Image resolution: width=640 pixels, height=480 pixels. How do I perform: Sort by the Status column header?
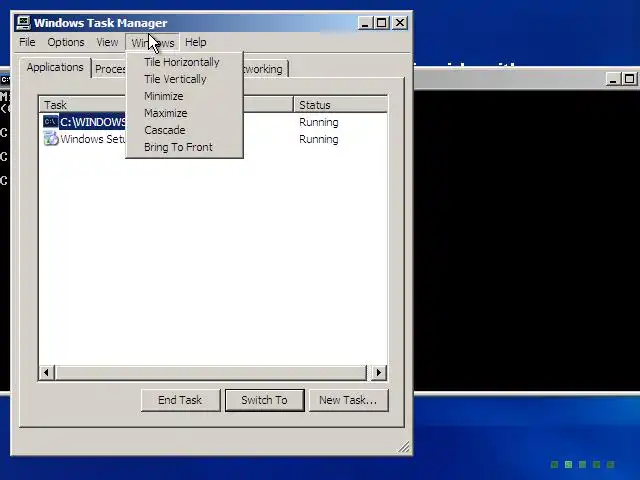pos(340,105)
